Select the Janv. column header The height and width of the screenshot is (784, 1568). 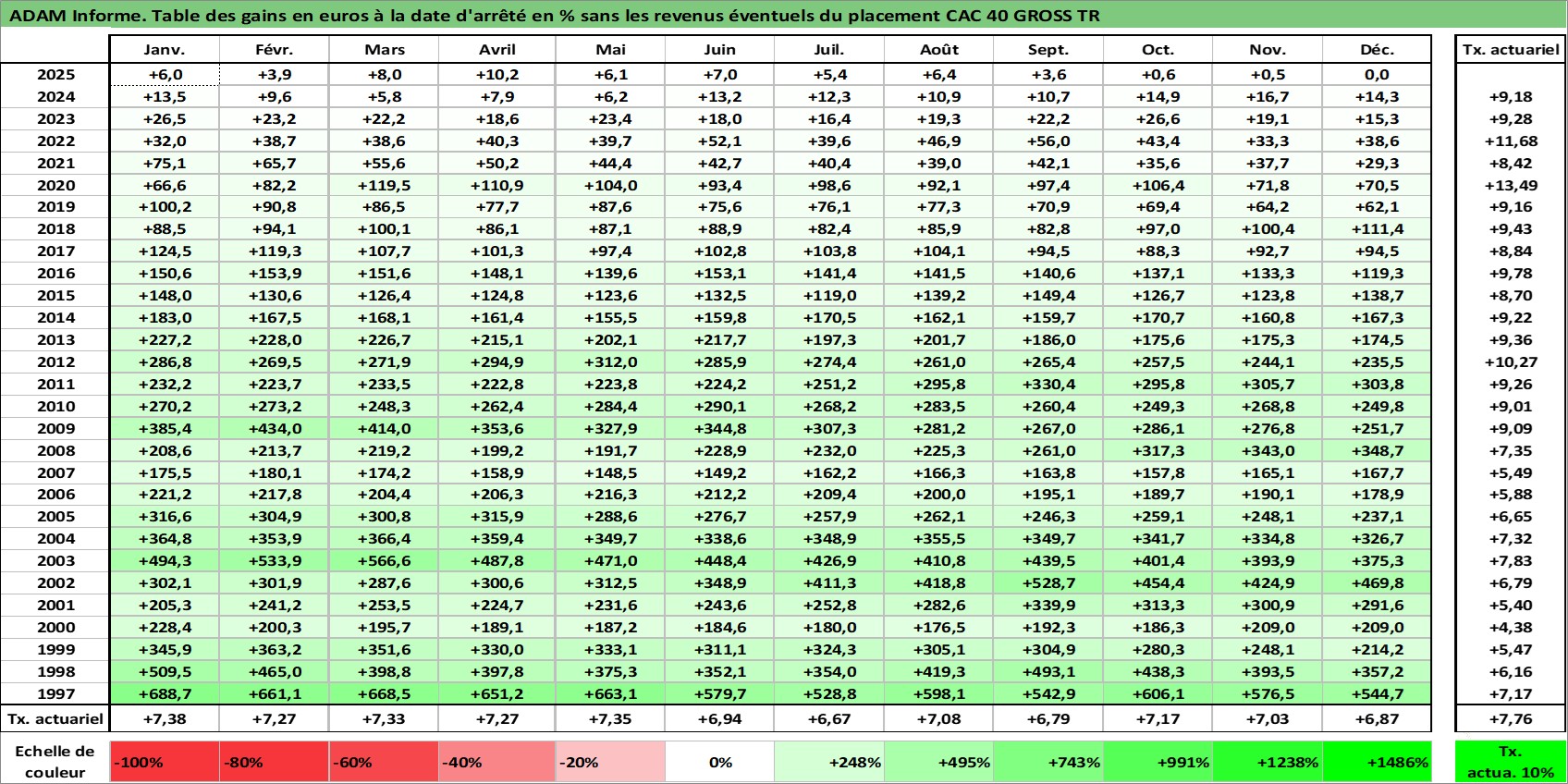pos(165,50)
